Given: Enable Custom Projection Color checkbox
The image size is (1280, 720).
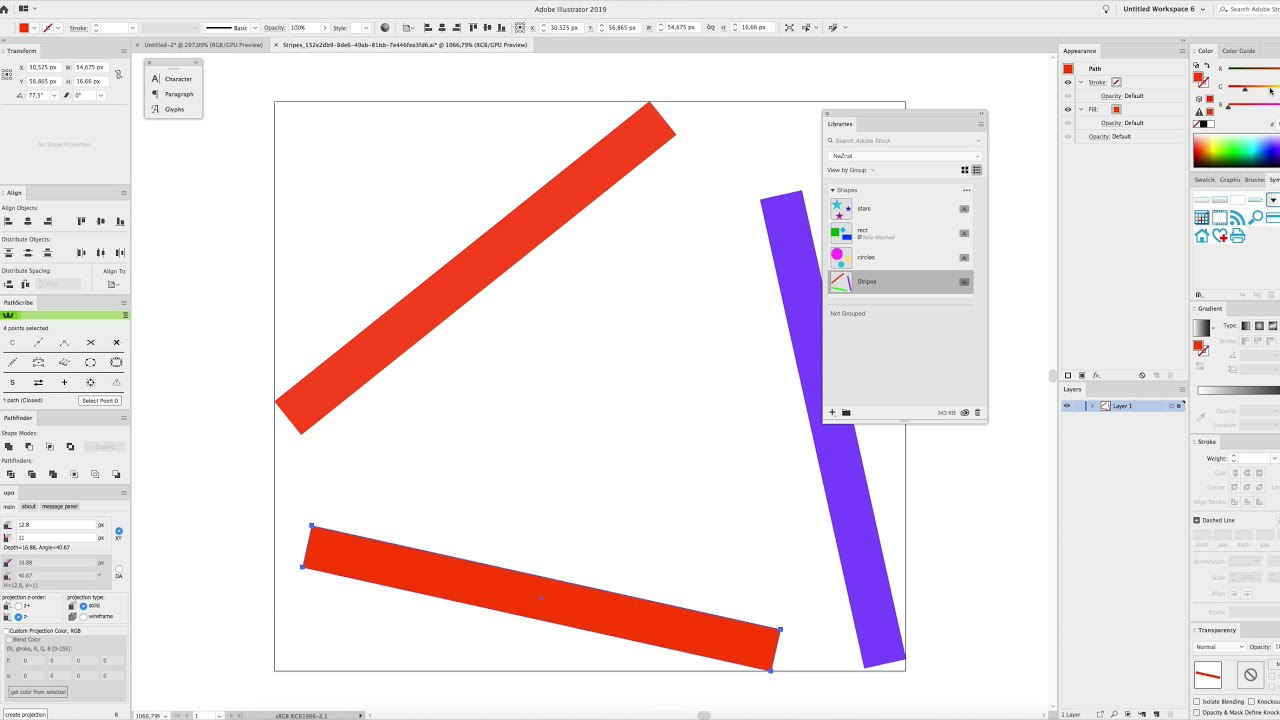Looking at the screenshot, I should pyautogui.click(x=6, y=631).
